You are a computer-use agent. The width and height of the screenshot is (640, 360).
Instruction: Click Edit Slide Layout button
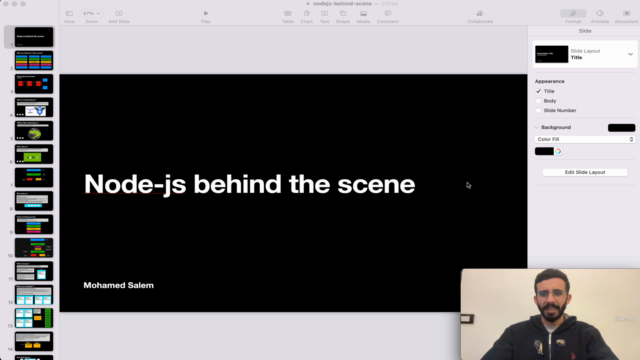pyautogui.click(x=585, y=172)
